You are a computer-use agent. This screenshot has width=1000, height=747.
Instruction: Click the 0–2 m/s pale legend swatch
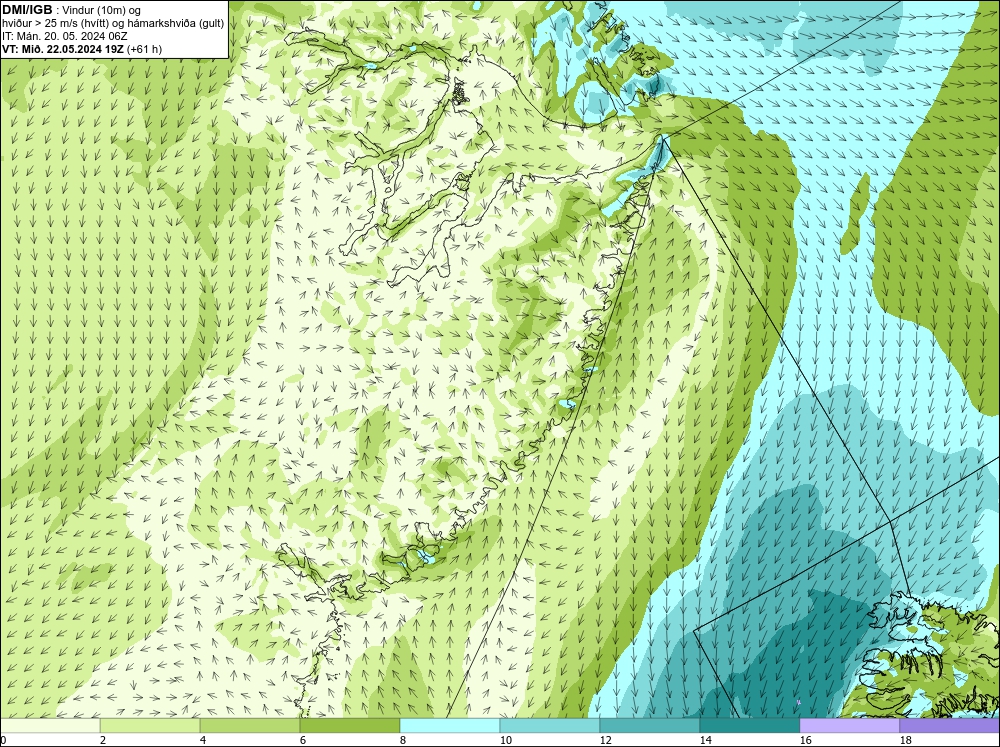click(50, 725)
